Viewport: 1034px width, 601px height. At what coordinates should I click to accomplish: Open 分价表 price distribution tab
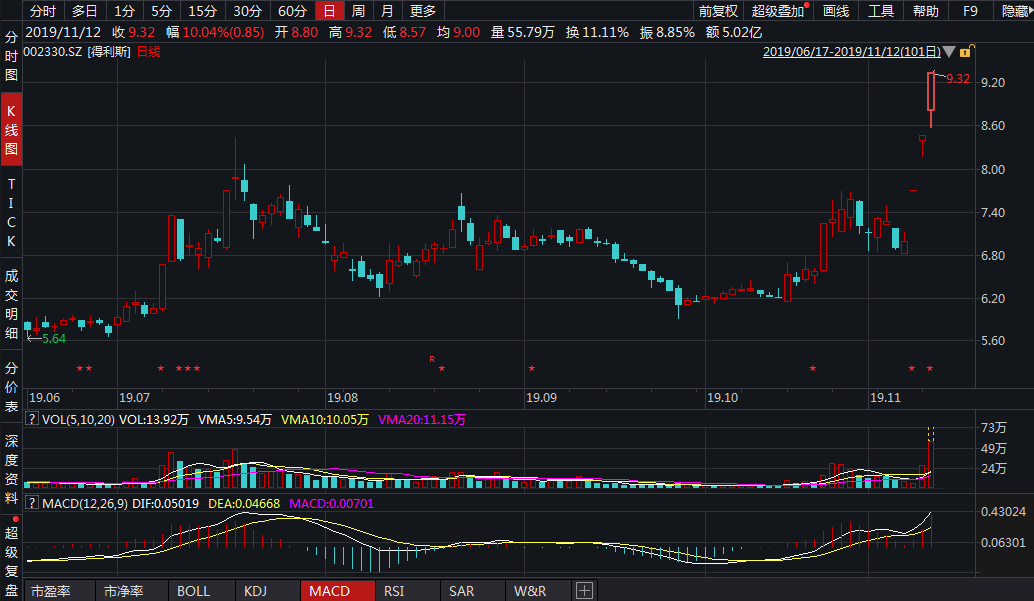point(11,387)
